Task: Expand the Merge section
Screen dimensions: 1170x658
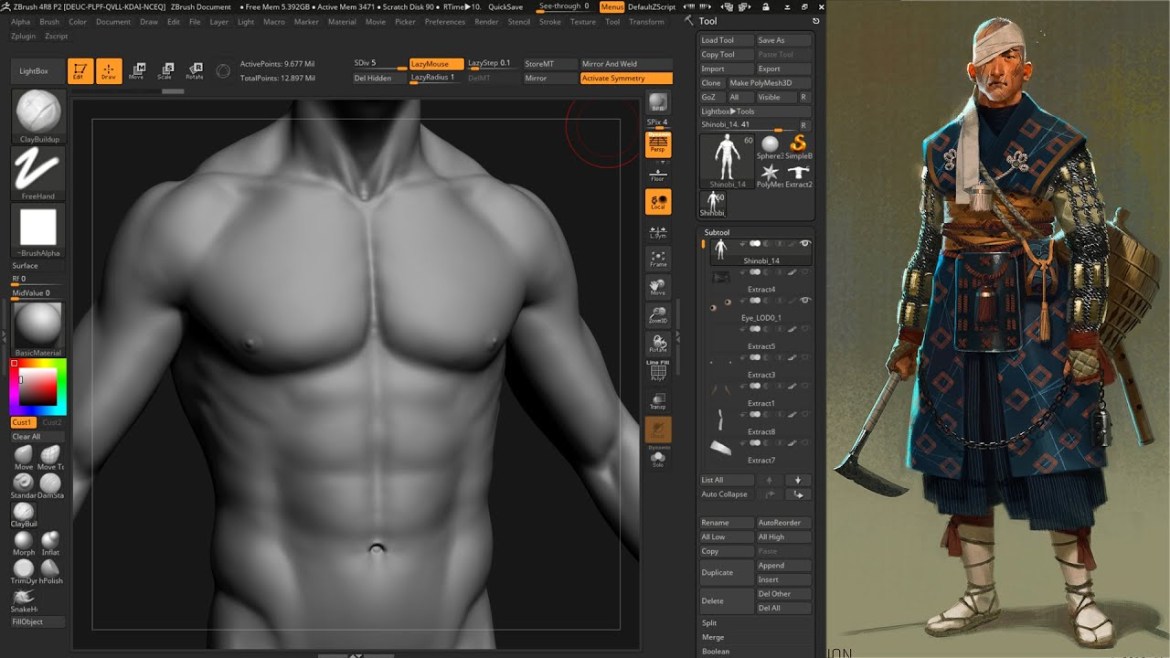Action: (713, 637)
